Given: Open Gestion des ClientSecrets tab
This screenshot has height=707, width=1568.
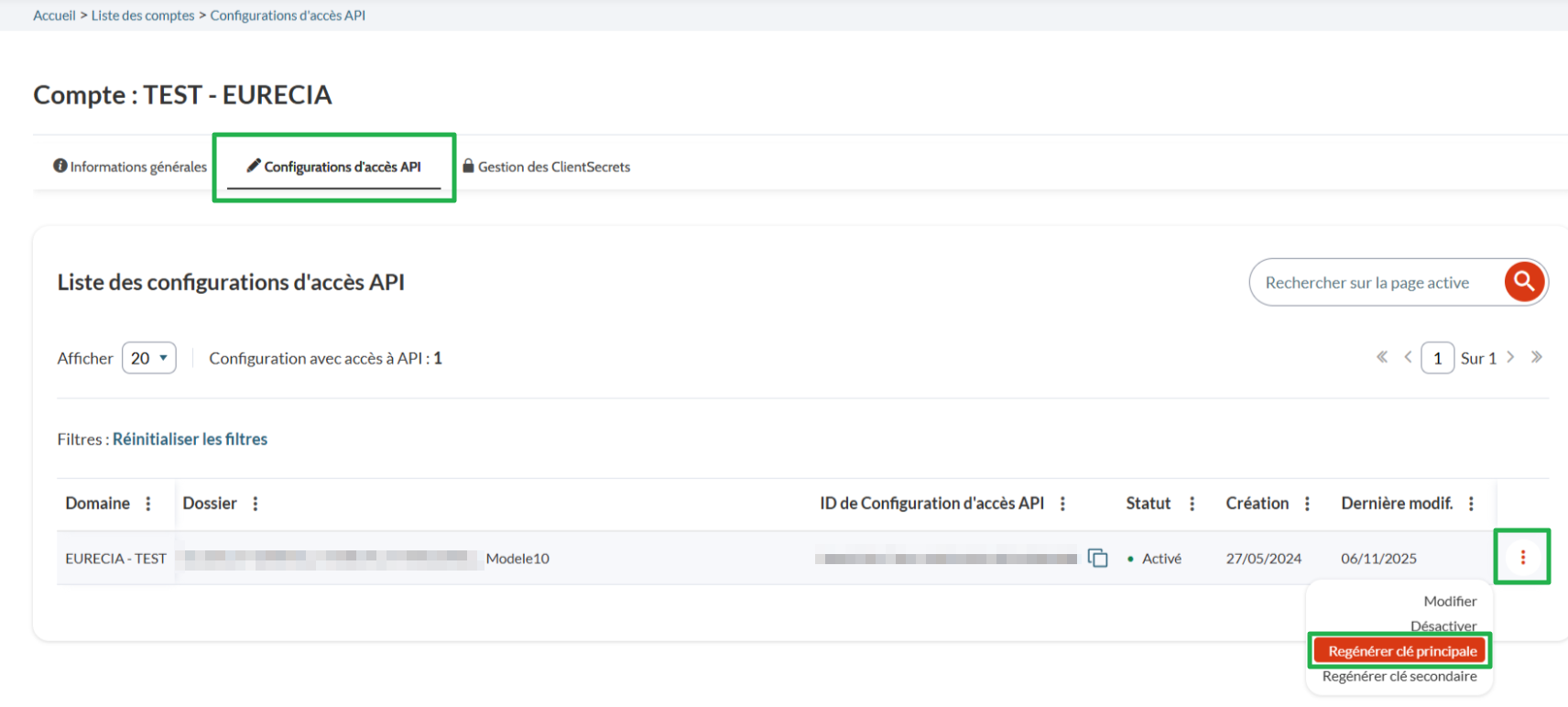Looking at the screenshot, I should pyautogui.click(x=547, y=167).
